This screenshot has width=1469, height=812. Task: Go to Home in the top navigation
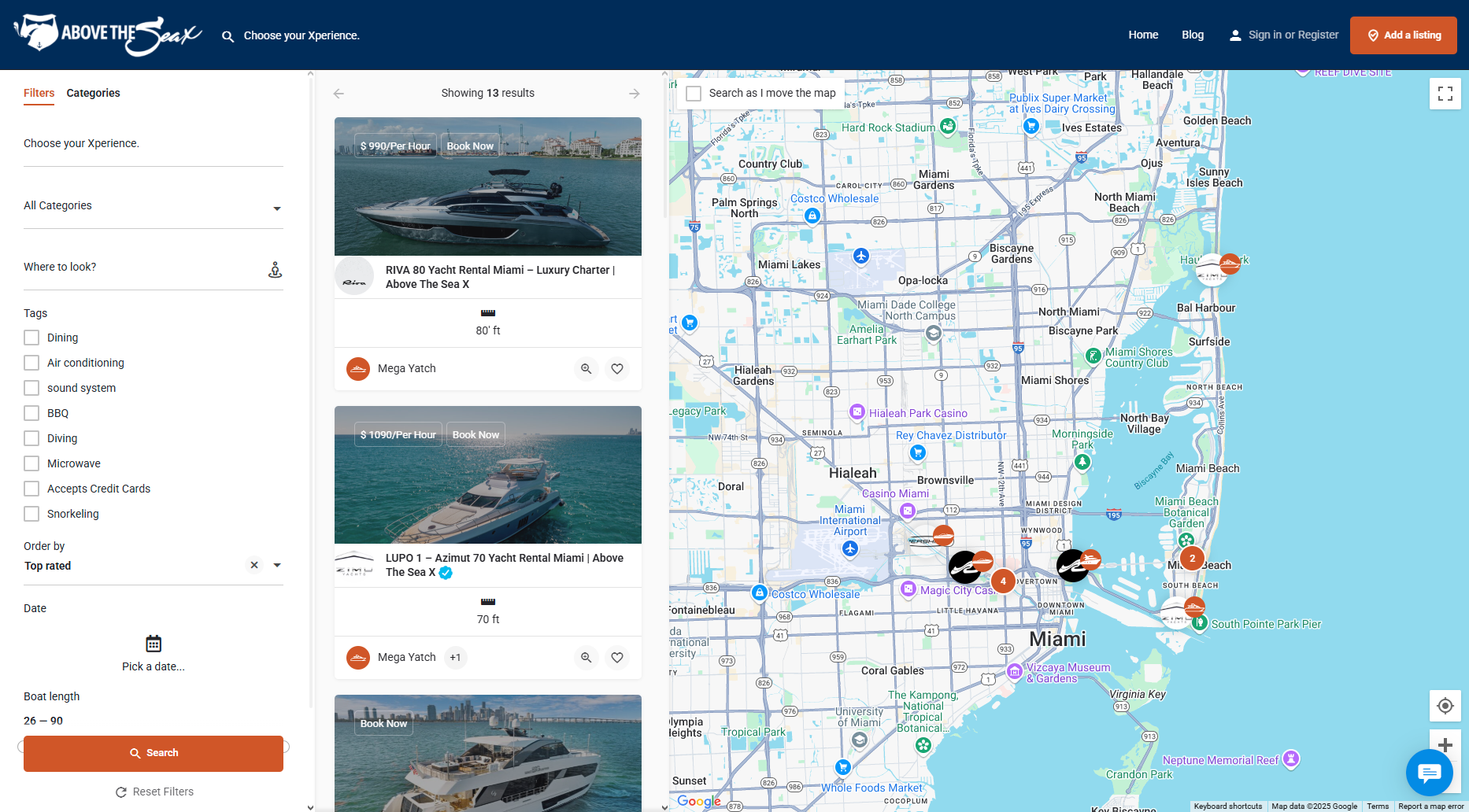(x=1143, y=35)
